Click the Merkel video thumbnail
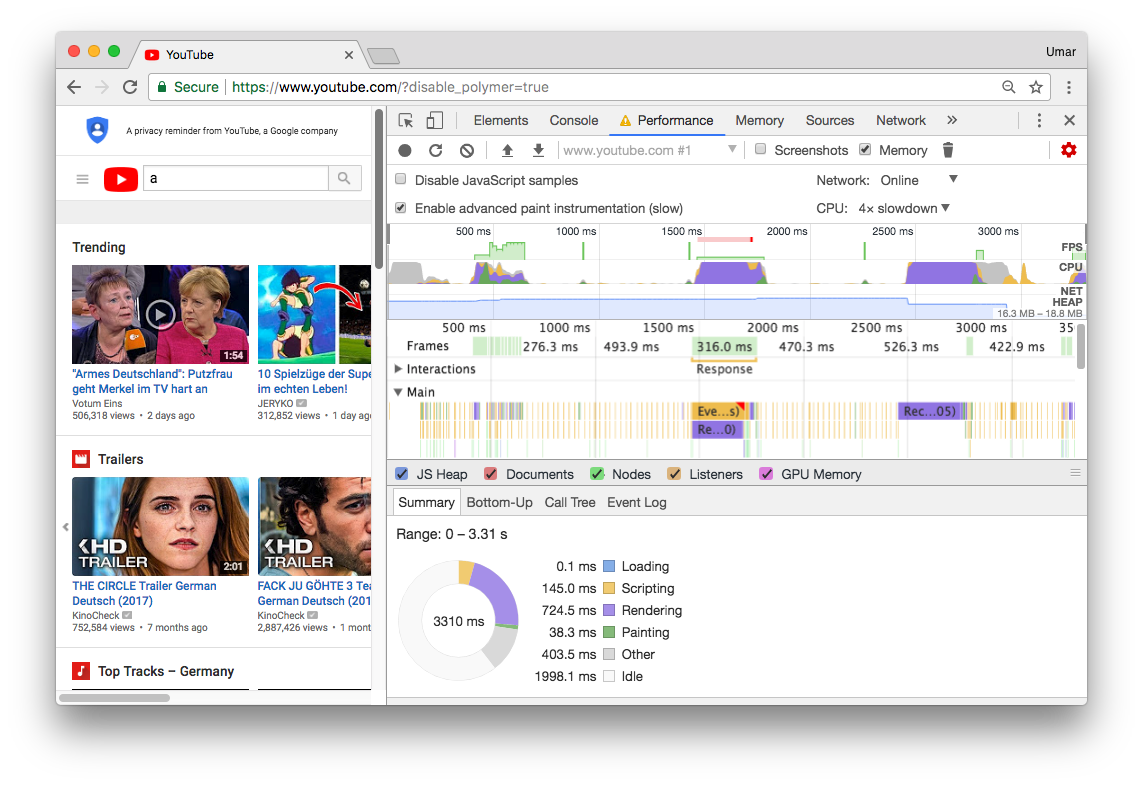Image resolution: width=1143 pixels, height=785 pixels. [x=160, y=314]
